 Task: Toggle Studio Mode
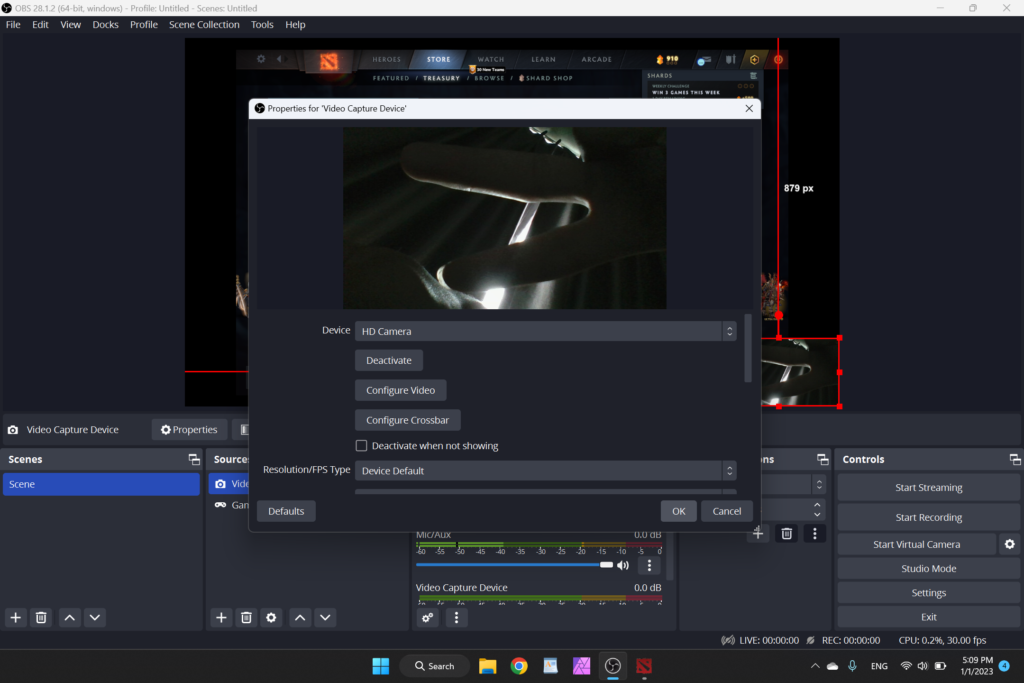click(x=929, y=569)
